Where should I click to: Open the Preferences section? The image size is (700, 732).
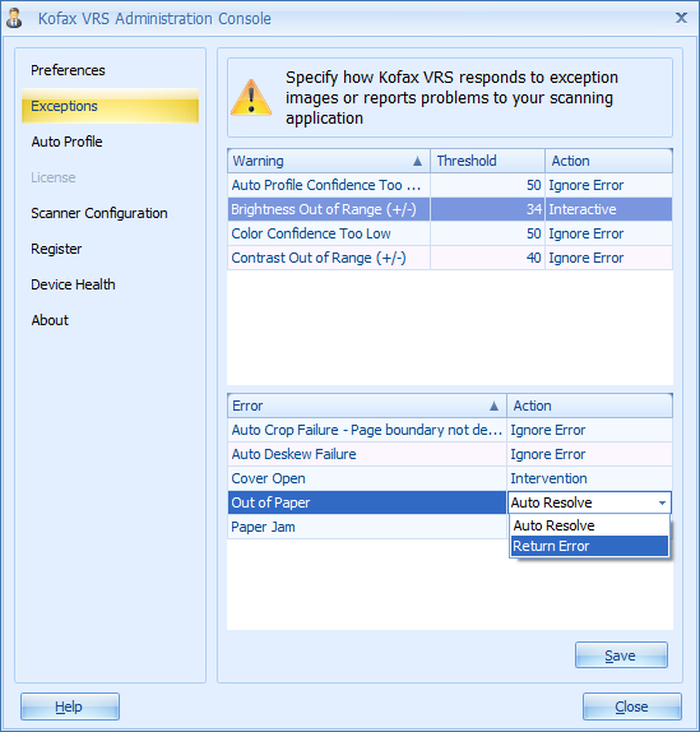tap(68, 70)
